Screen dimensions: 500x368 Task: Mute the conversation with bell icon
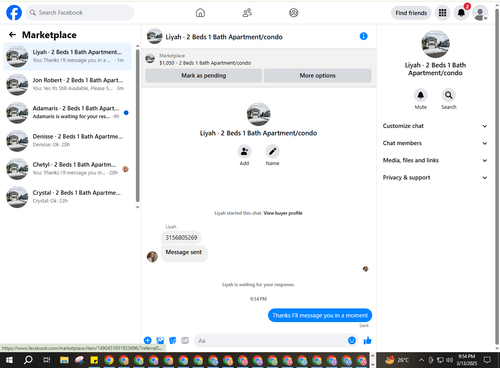421,95
